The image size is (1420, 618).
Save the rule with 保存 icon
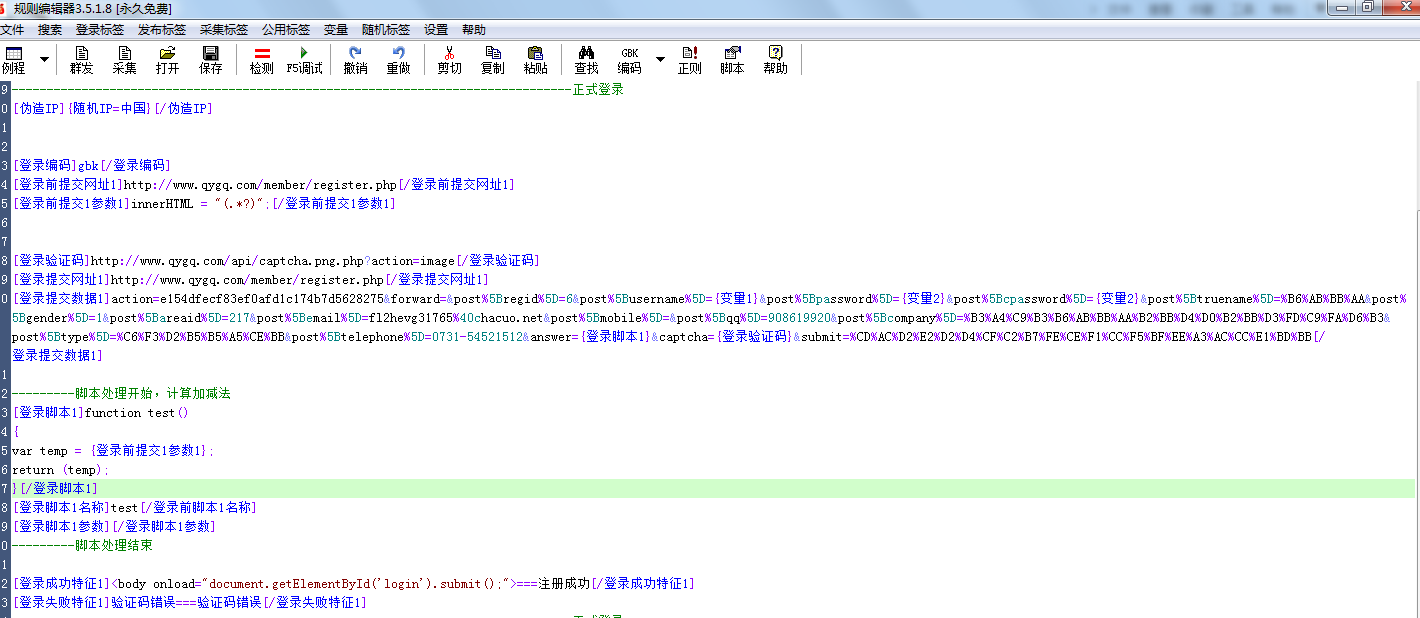pos(210,59)
